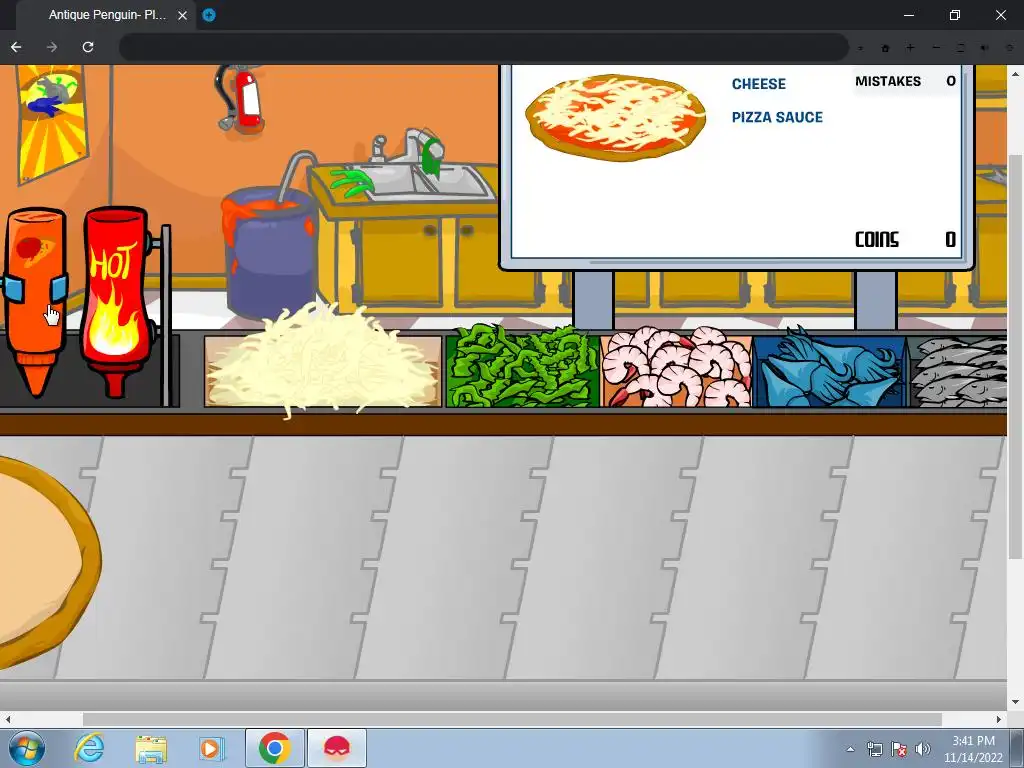Open the Action Center flag icon
This screenshot has width=1024, height=768.
899,749
